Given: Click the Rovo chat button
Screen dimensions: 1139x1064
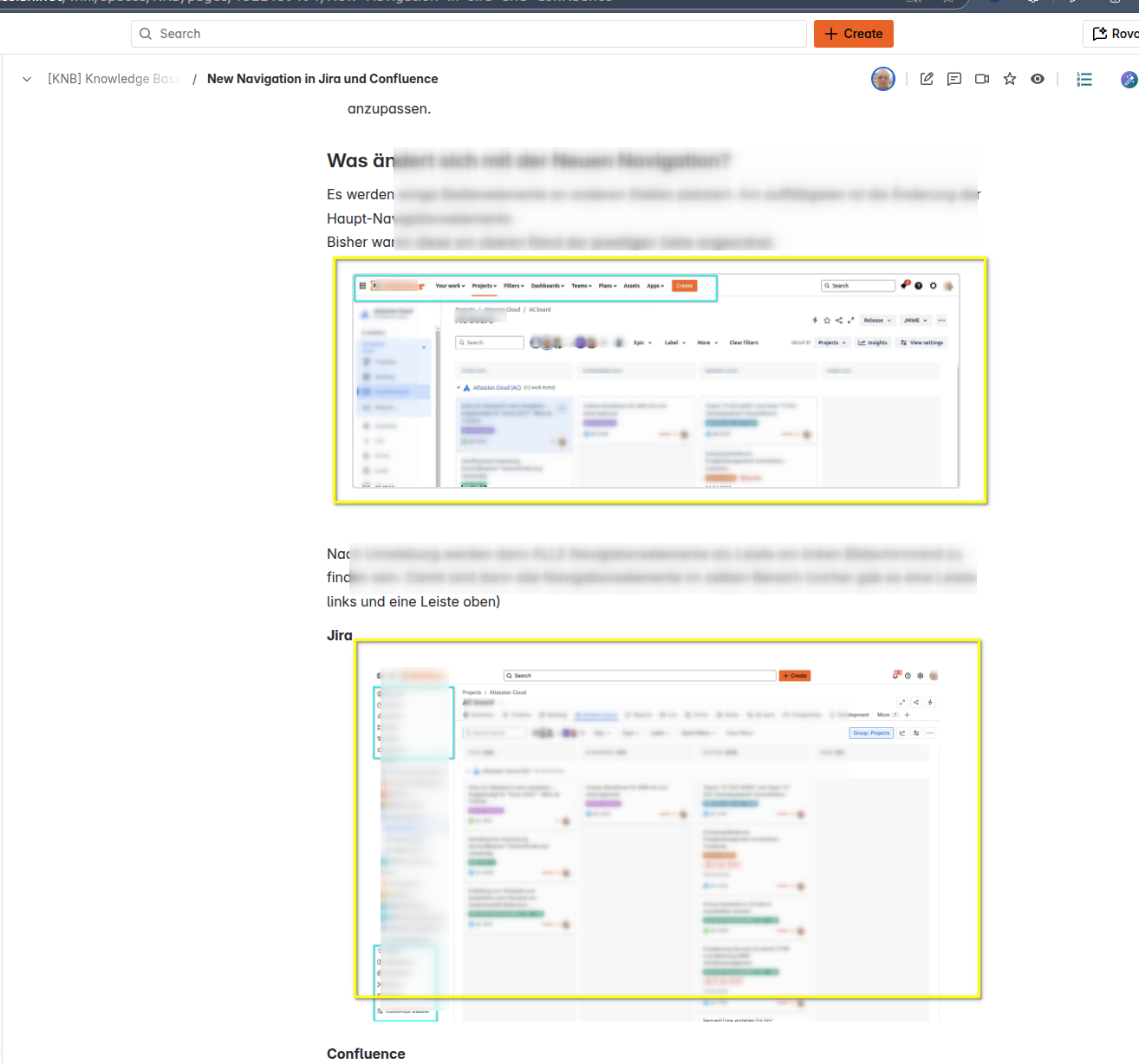Looking at the screenshot, I should click(x=1112, y=34).
